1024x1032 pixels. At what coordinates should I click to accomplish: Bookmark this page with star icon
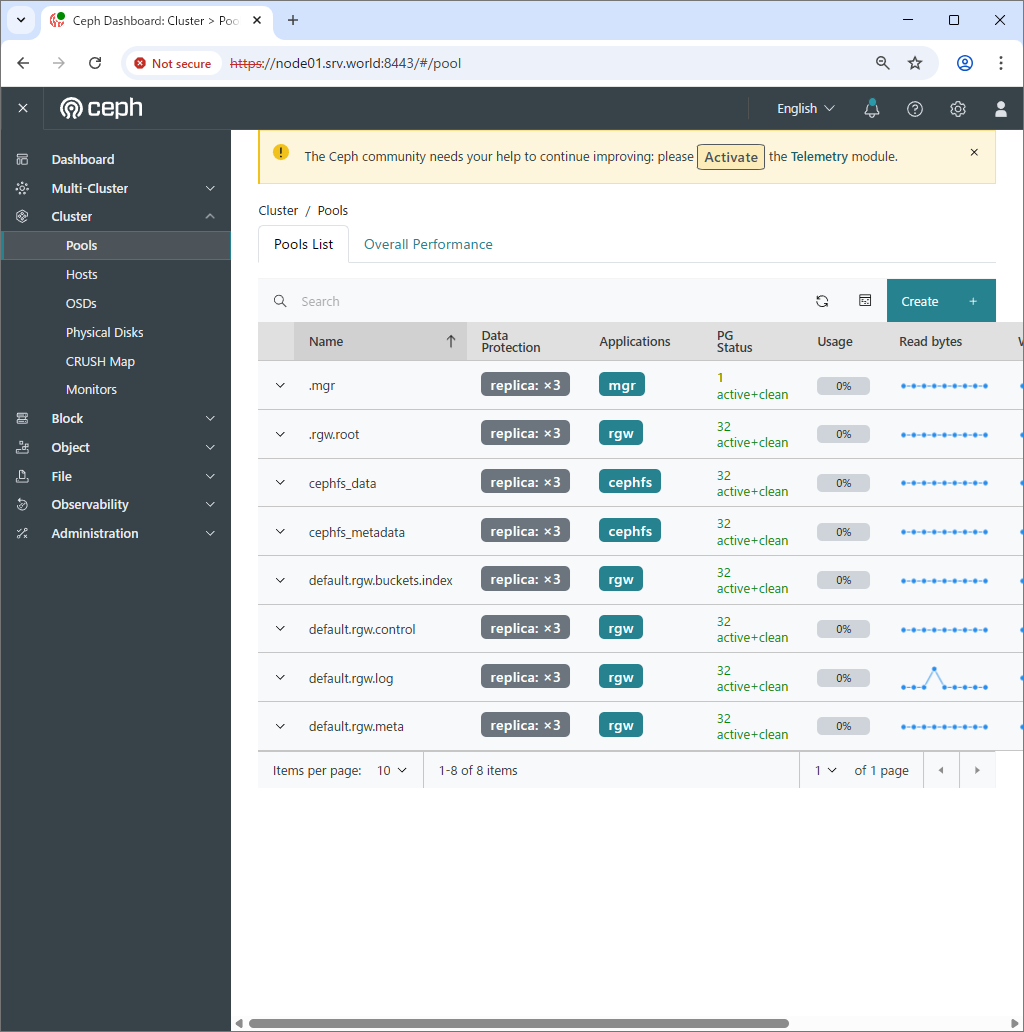pos(914,63)
